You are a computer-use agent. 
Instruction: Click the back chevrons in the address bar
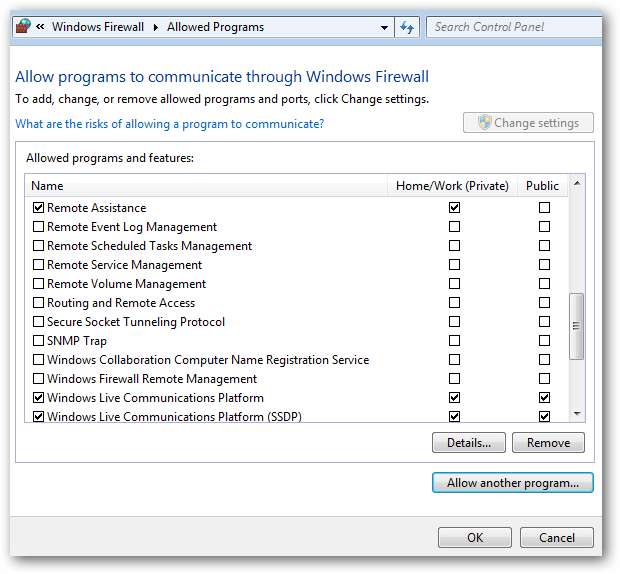pyautogui.click(x=40, y=27)
